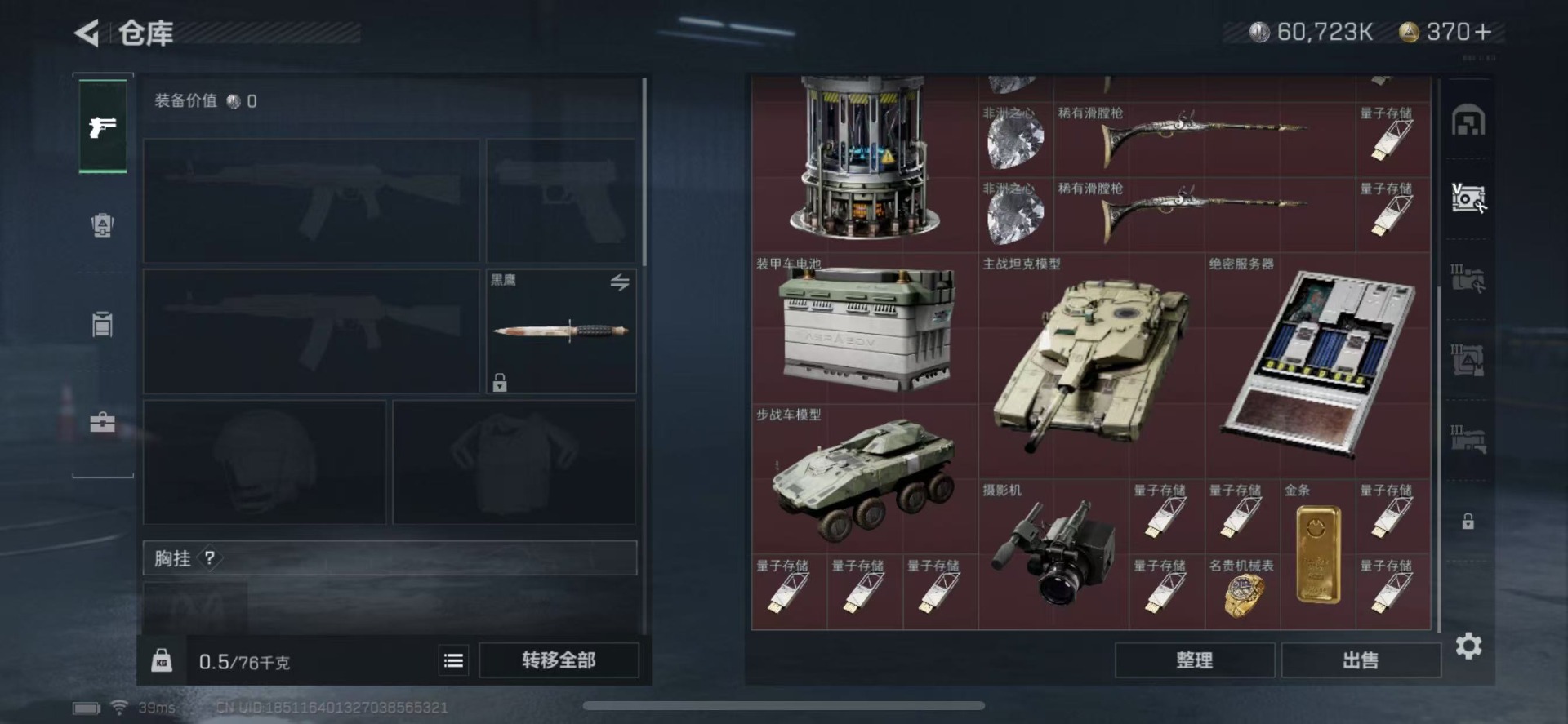1568x724 pixels.
Task: Click the weight bag icon beside 0.5/76千克
Action: point(162,660)
